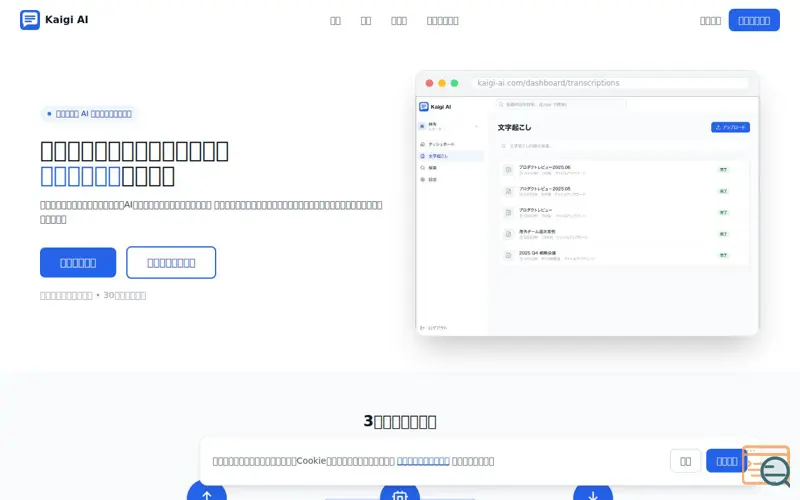Open the fourth header navigation link
The width and height of the screenshot is (800, 500).
(x=442, y=21)
